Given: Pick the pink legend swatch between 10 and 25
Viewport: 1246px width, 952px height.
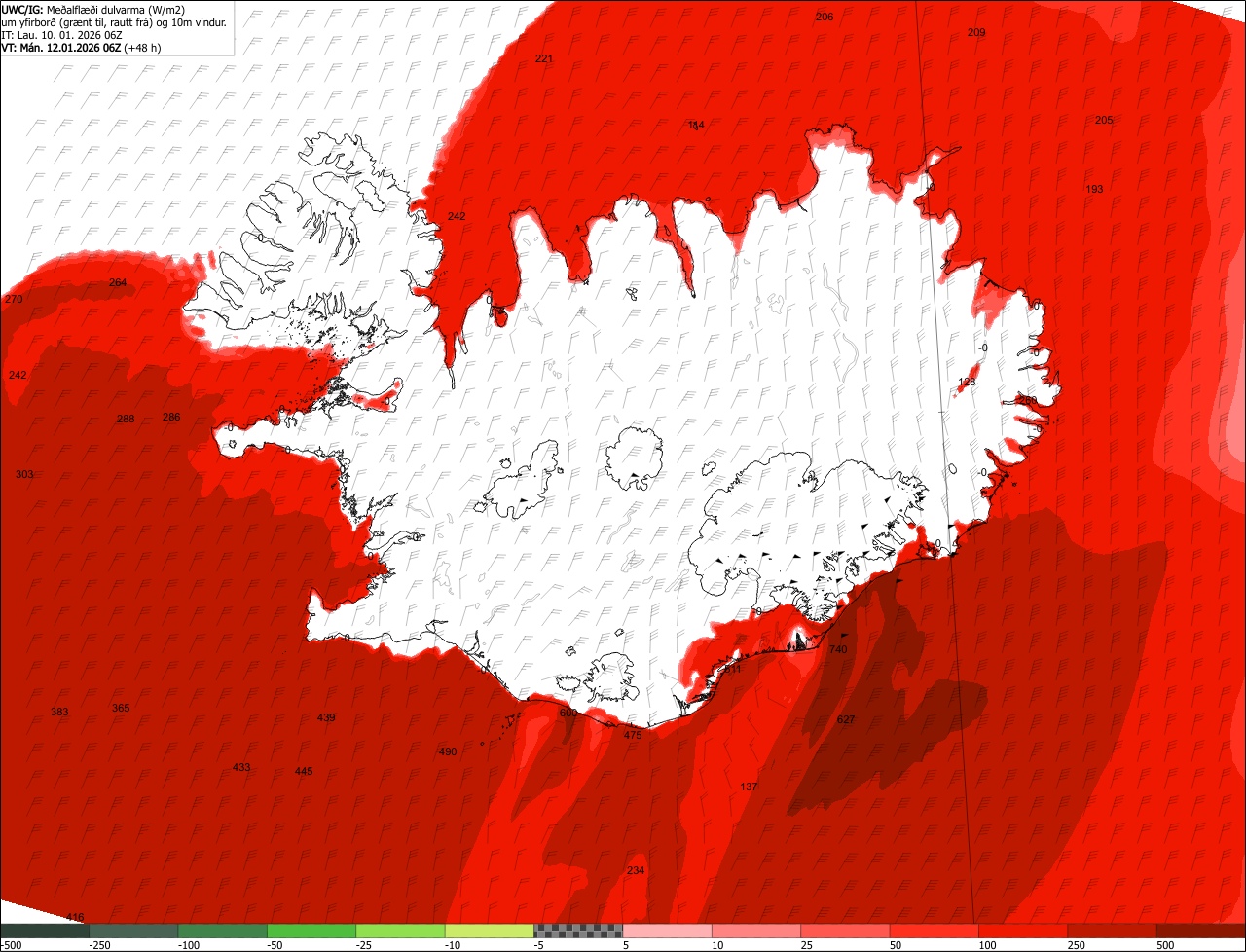Looking at the screenshot, I should click(756, 931).
